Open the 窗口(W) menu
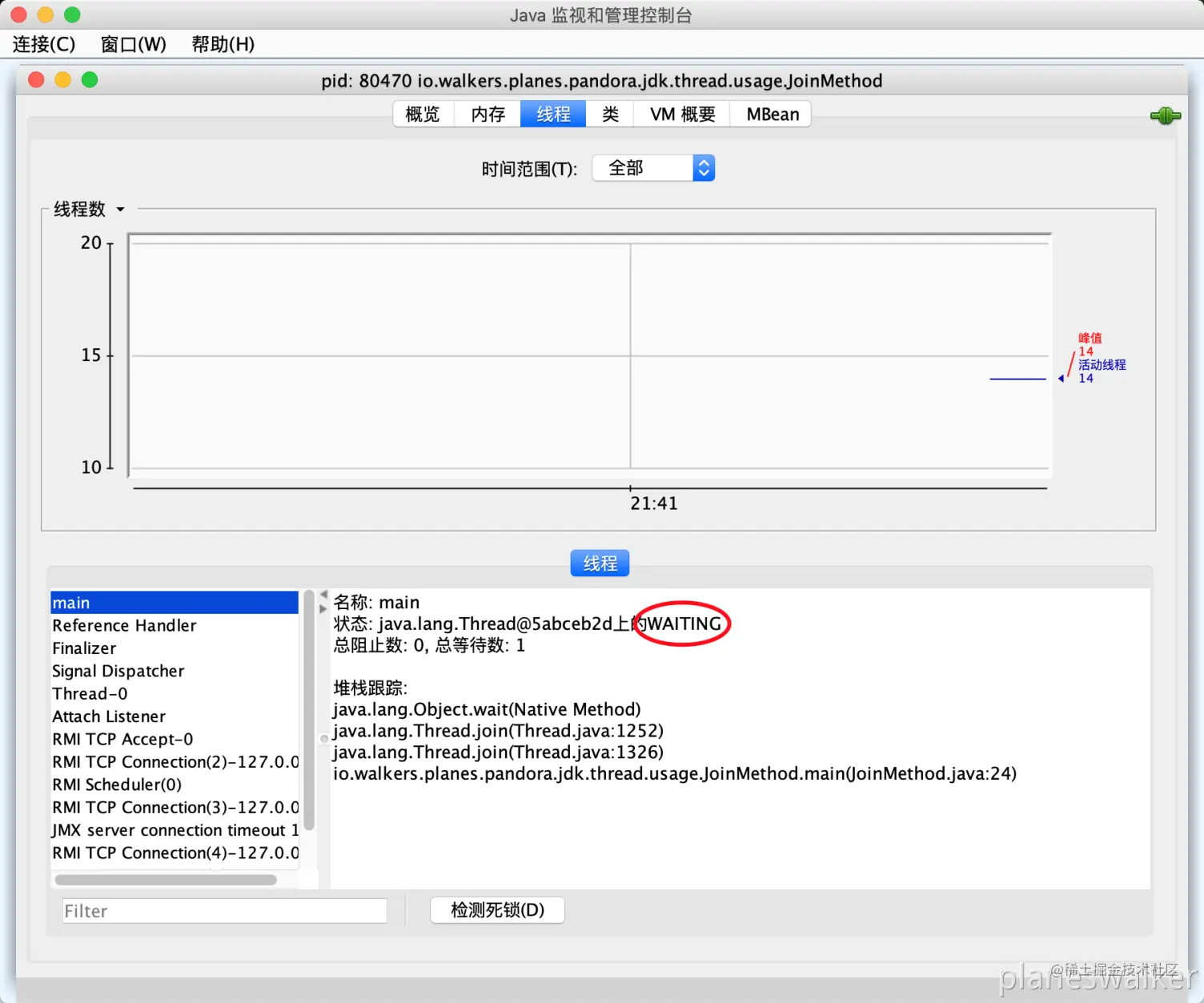Screen dimensions: 1204x1003 tap(134, 44)
